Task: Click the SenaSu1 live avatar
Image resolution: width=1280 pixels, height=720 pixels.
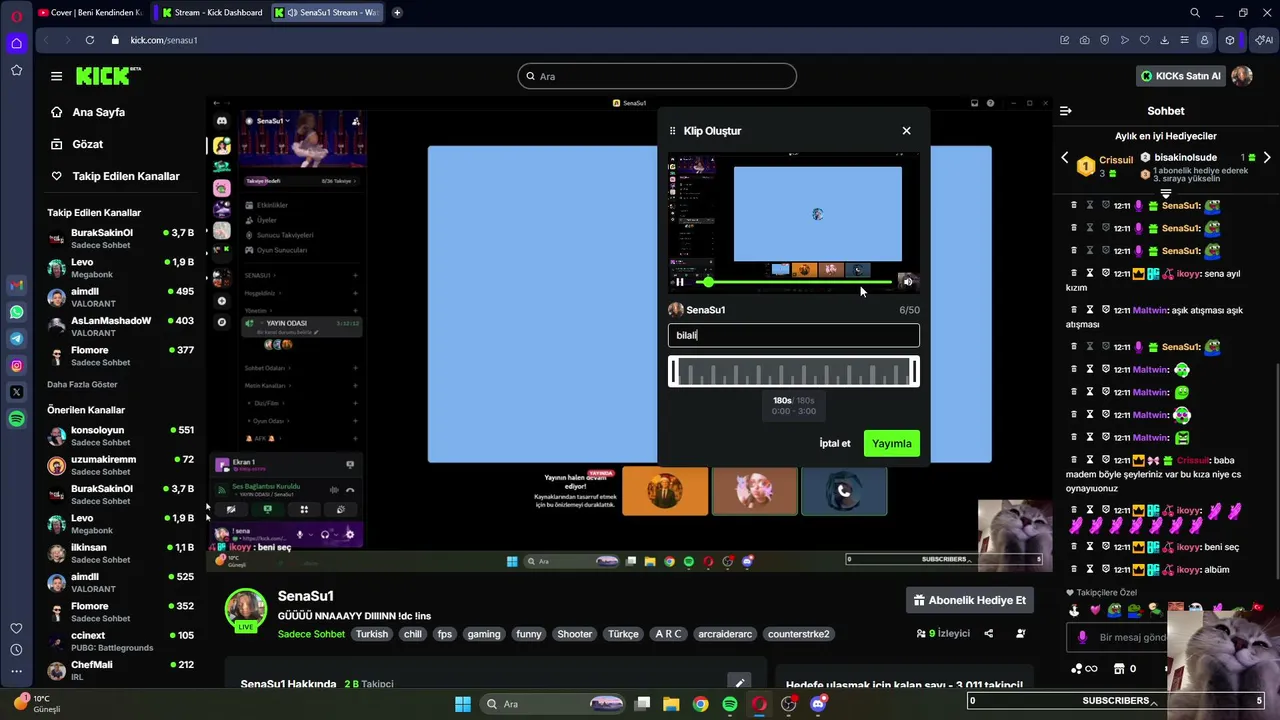Action: pyautogui.click(x=245, y=610)
